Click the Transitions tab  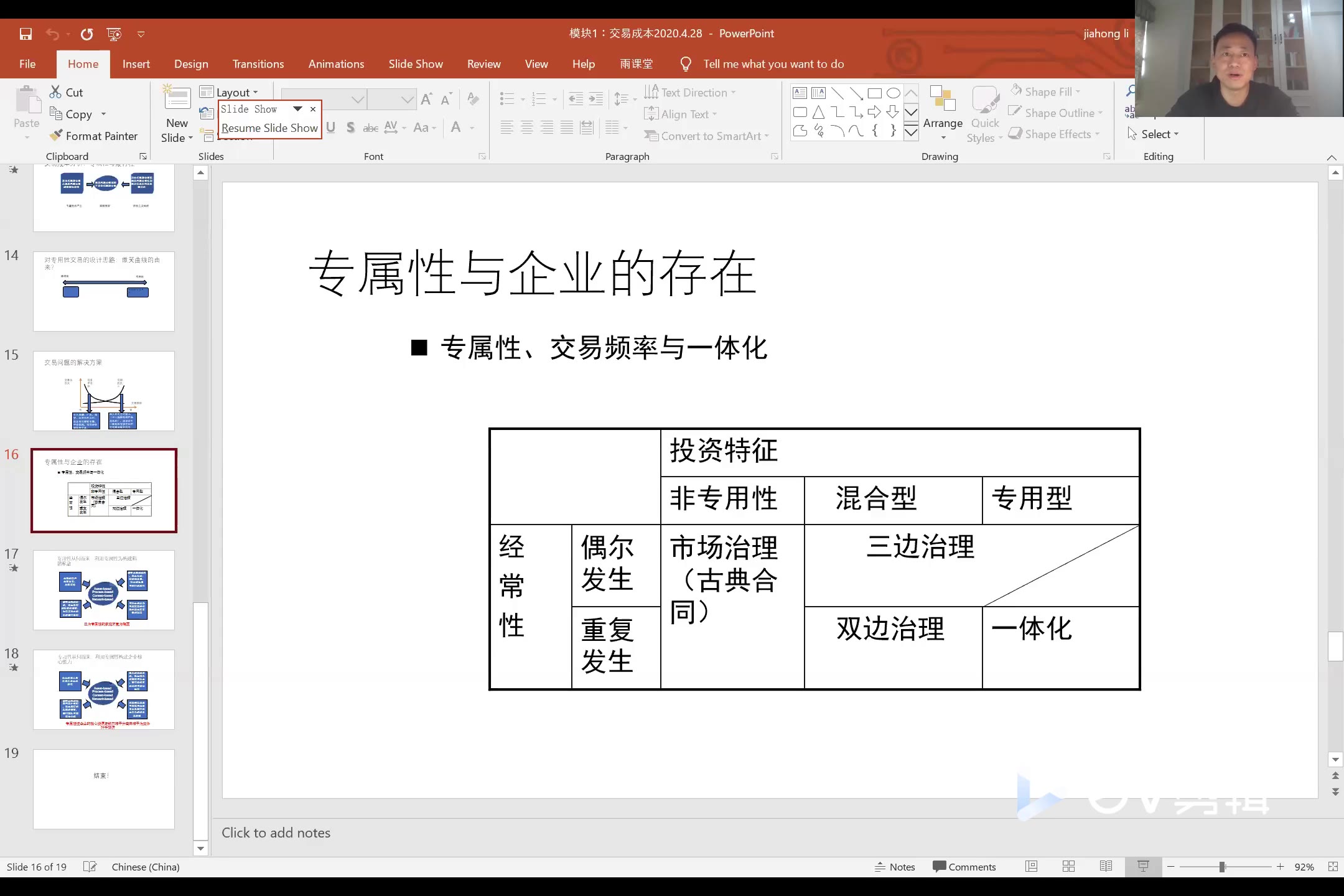(x=258, y=63)
